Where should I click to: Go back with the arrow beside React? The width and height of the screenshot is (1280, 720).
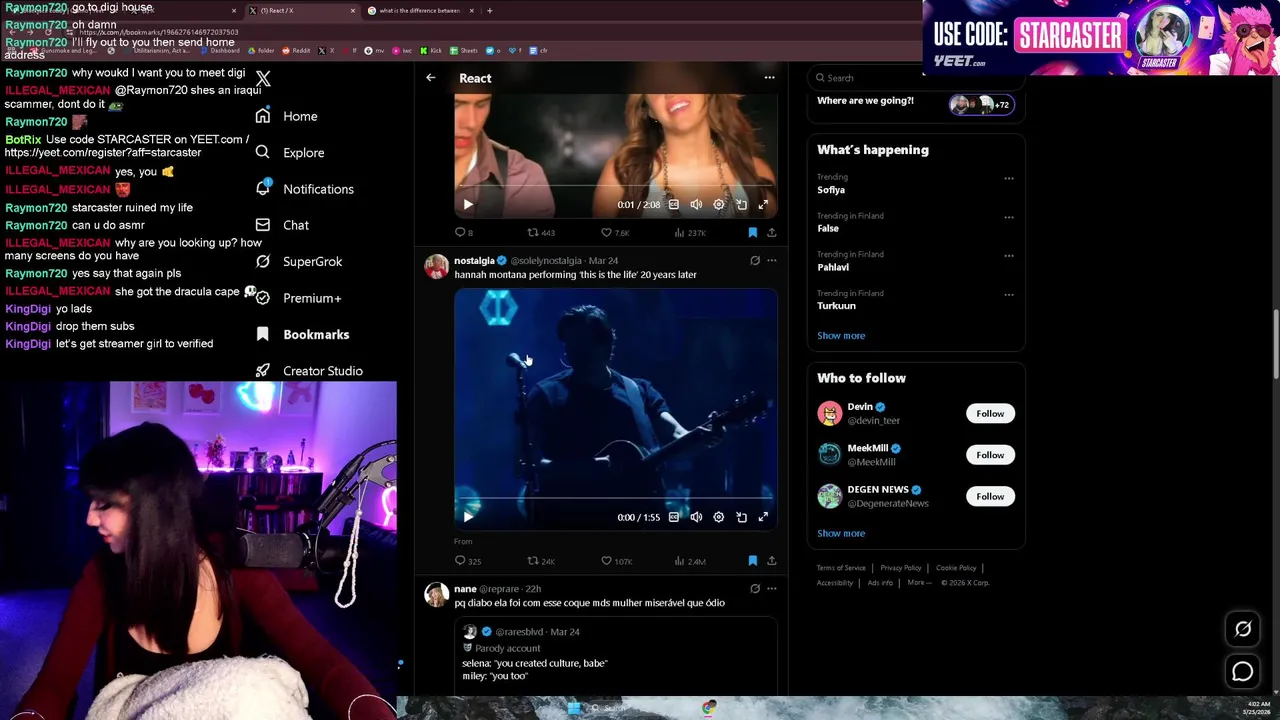431,78
